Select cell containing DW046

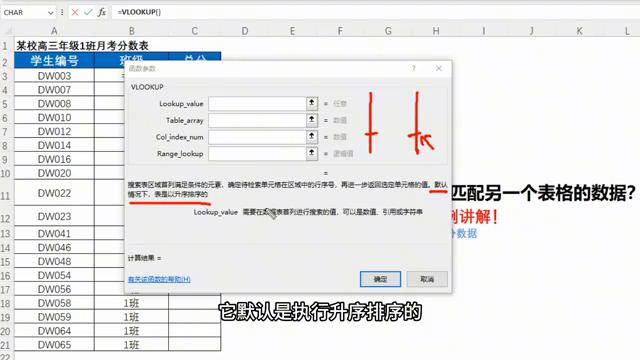point(54,247)
